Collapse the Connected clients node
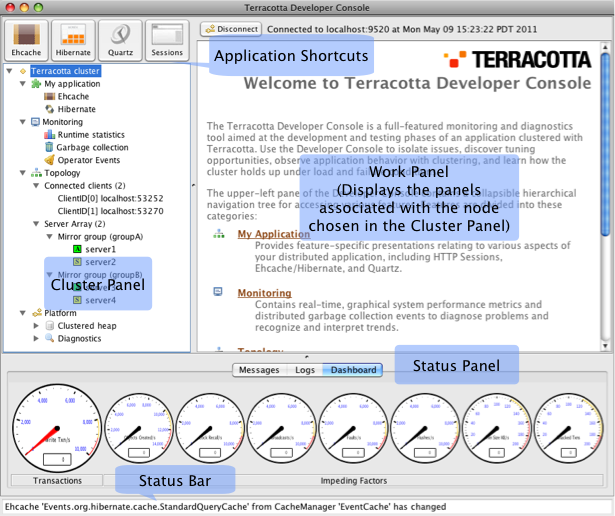 coord(36,185)
